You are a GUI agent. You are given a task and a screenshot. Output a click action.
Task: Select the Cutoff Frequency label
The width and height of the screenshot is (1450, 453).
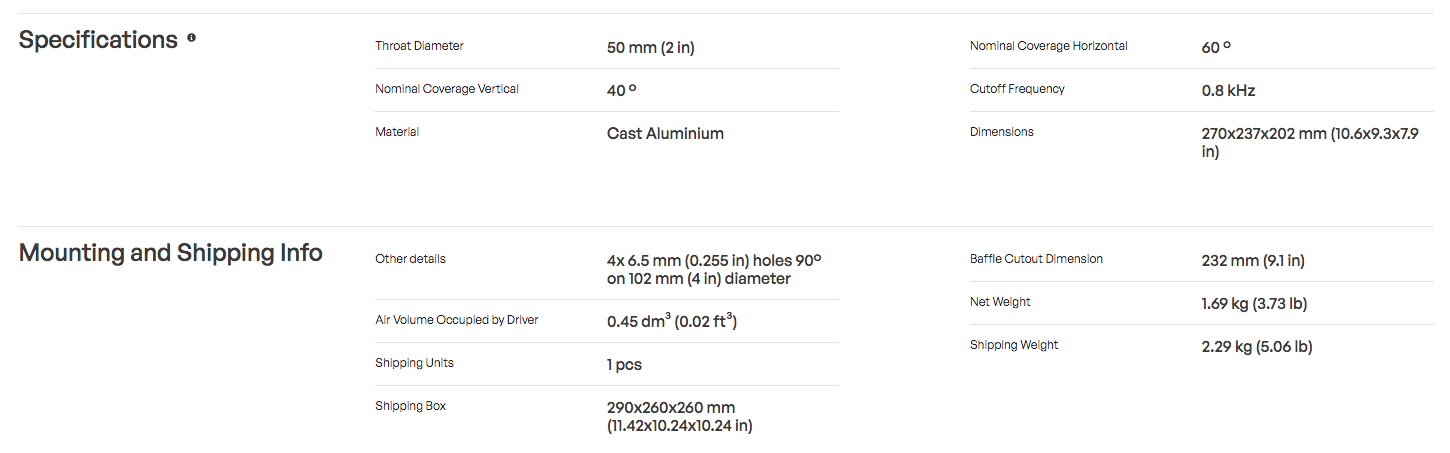click(1017, 89)
